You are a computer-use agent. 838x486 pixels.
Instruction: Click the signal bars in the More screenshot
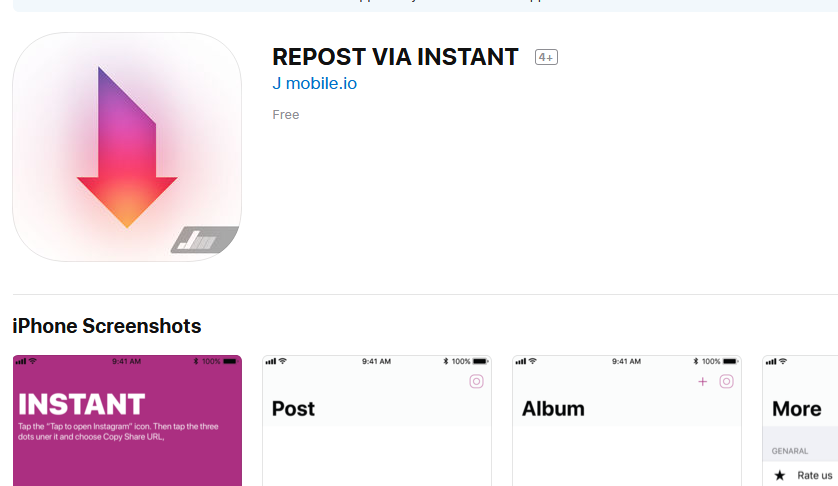[x=771, y=361]
